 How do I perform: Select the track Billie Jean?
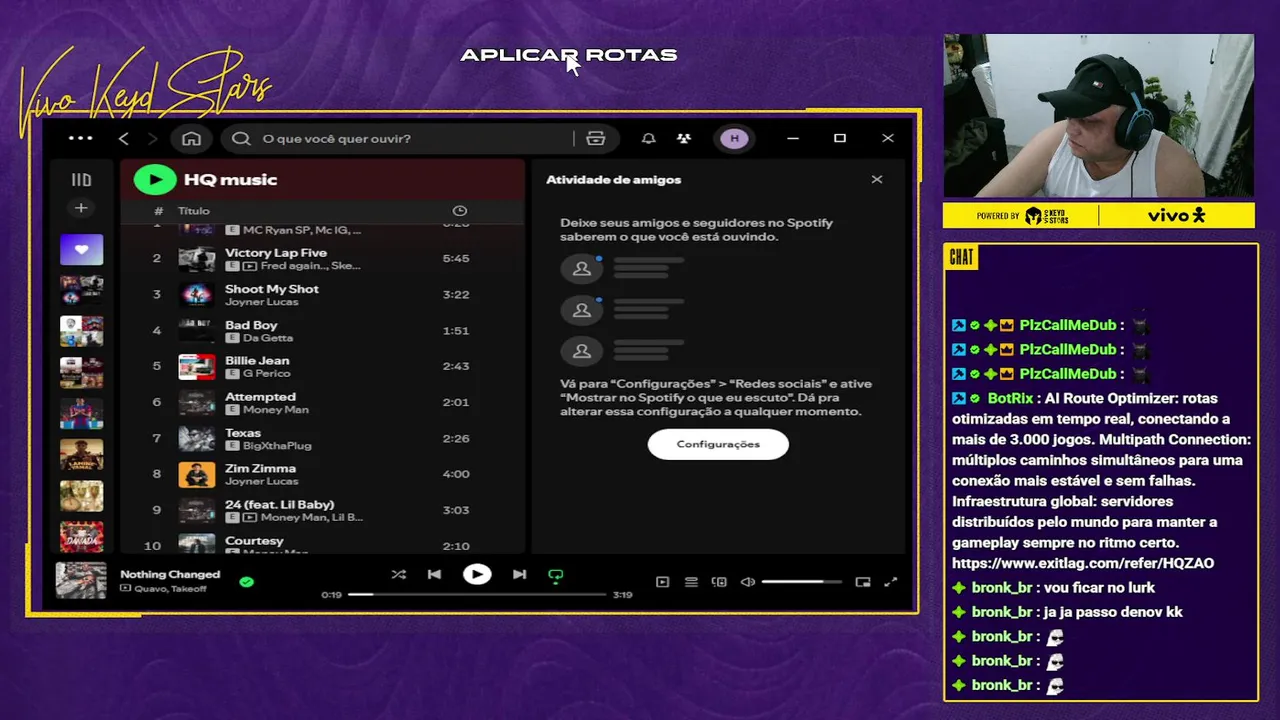(x=257, y=361)
